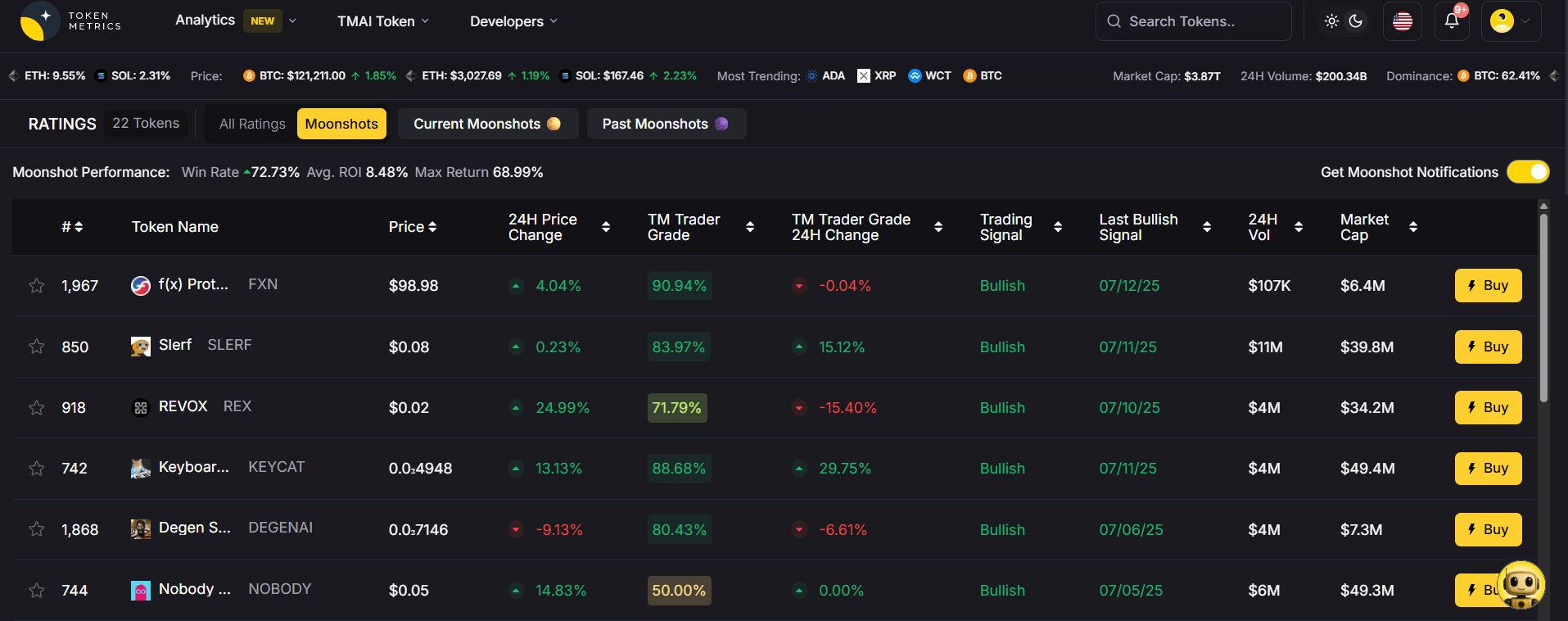
Task: Favorite the REVOX token star
Action: [x=37, y=408]
